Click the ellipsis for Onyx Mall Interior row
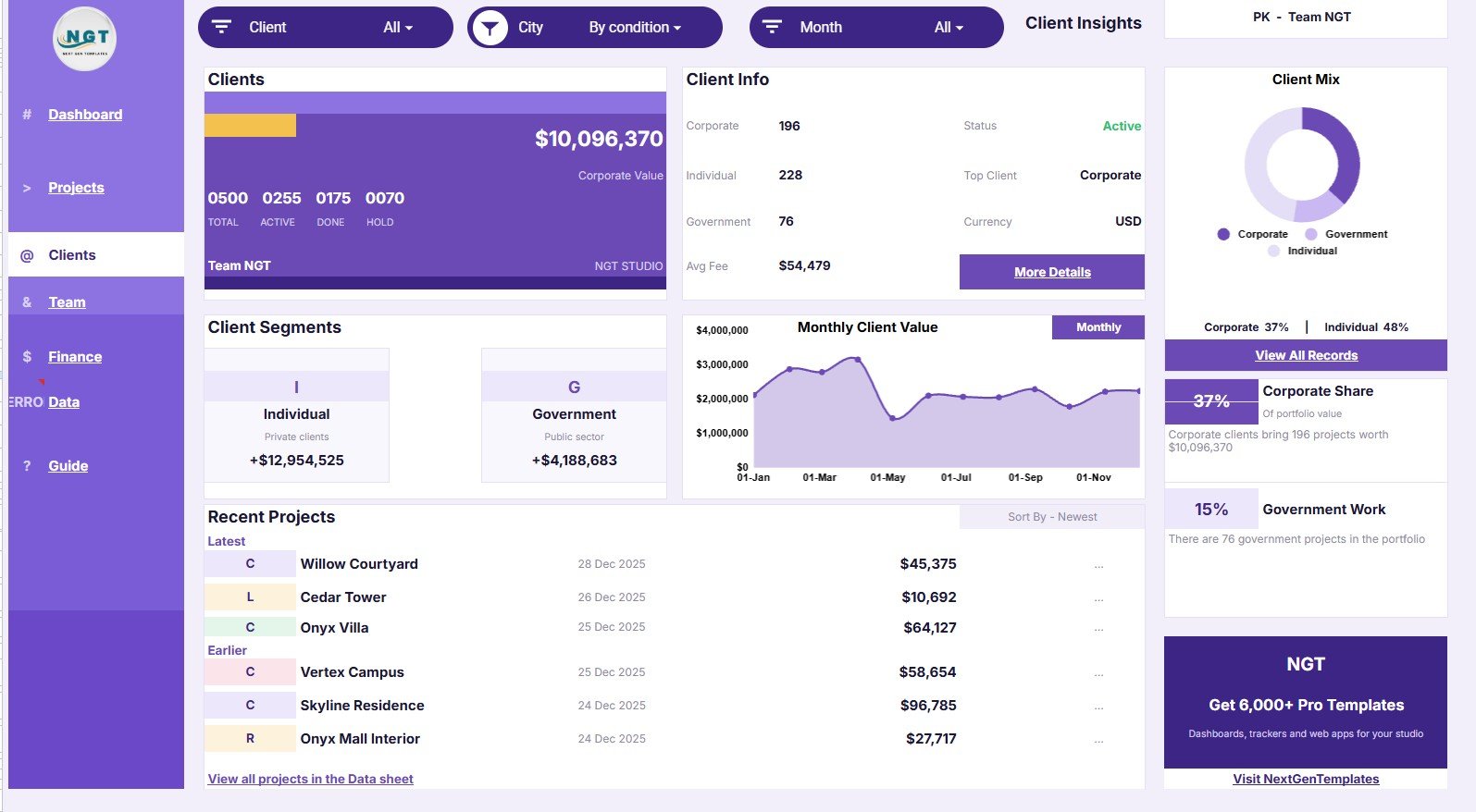 (1098, 740)
